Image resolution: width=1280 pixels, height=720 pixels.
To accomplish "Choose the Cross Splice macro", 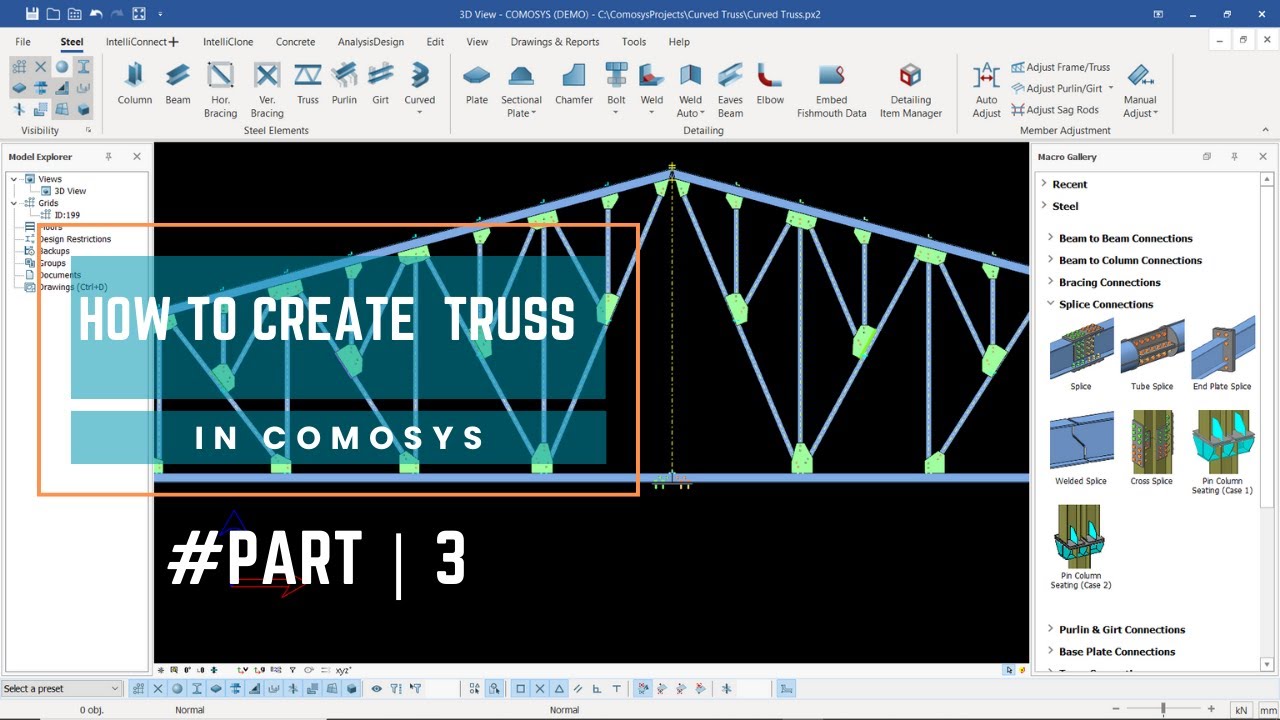I will (x=1152, y=449).
